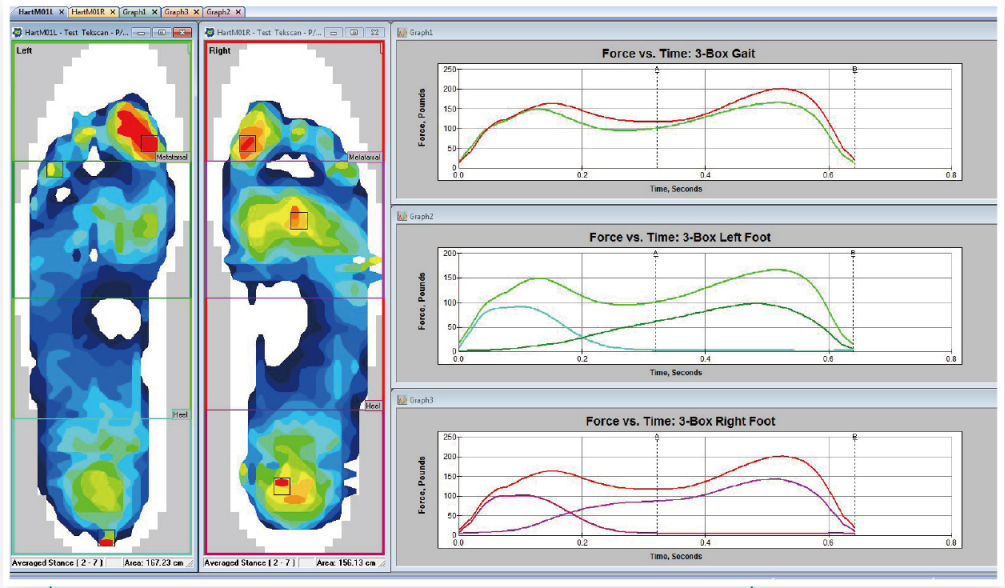Select the Graph1 tab
Viewport: 1005px width, 588px height.
point(133,12)
